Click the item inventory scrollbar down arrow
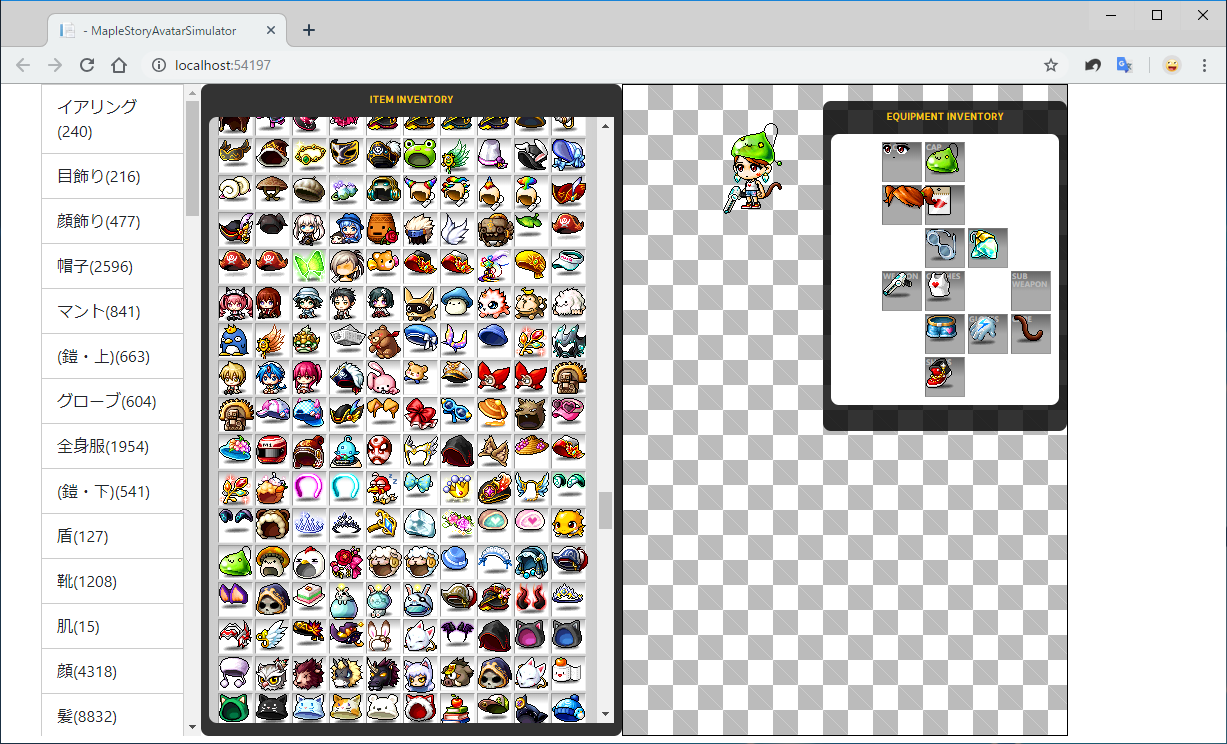The width and height of the screenshot is (1227, 744). tap(605, 715)
